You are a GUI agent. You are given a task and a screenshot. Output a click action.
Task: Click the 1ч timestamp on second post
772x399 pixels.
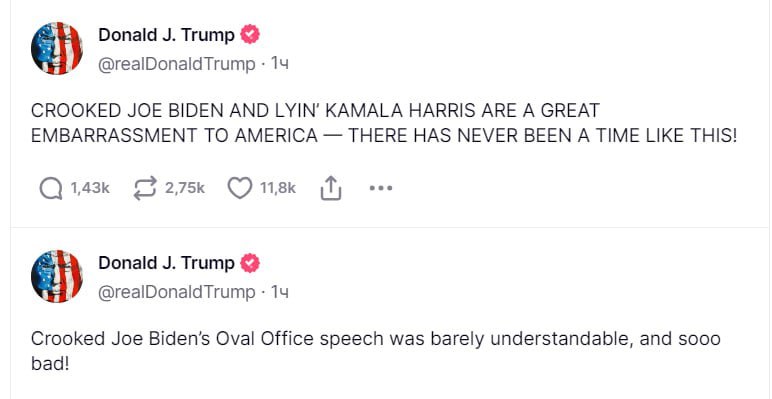point(280,292)
